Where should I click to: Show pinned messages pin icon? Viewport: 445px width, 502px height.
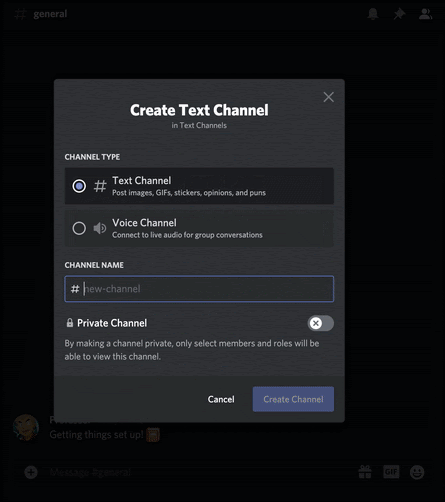click(x=399, y=14)
